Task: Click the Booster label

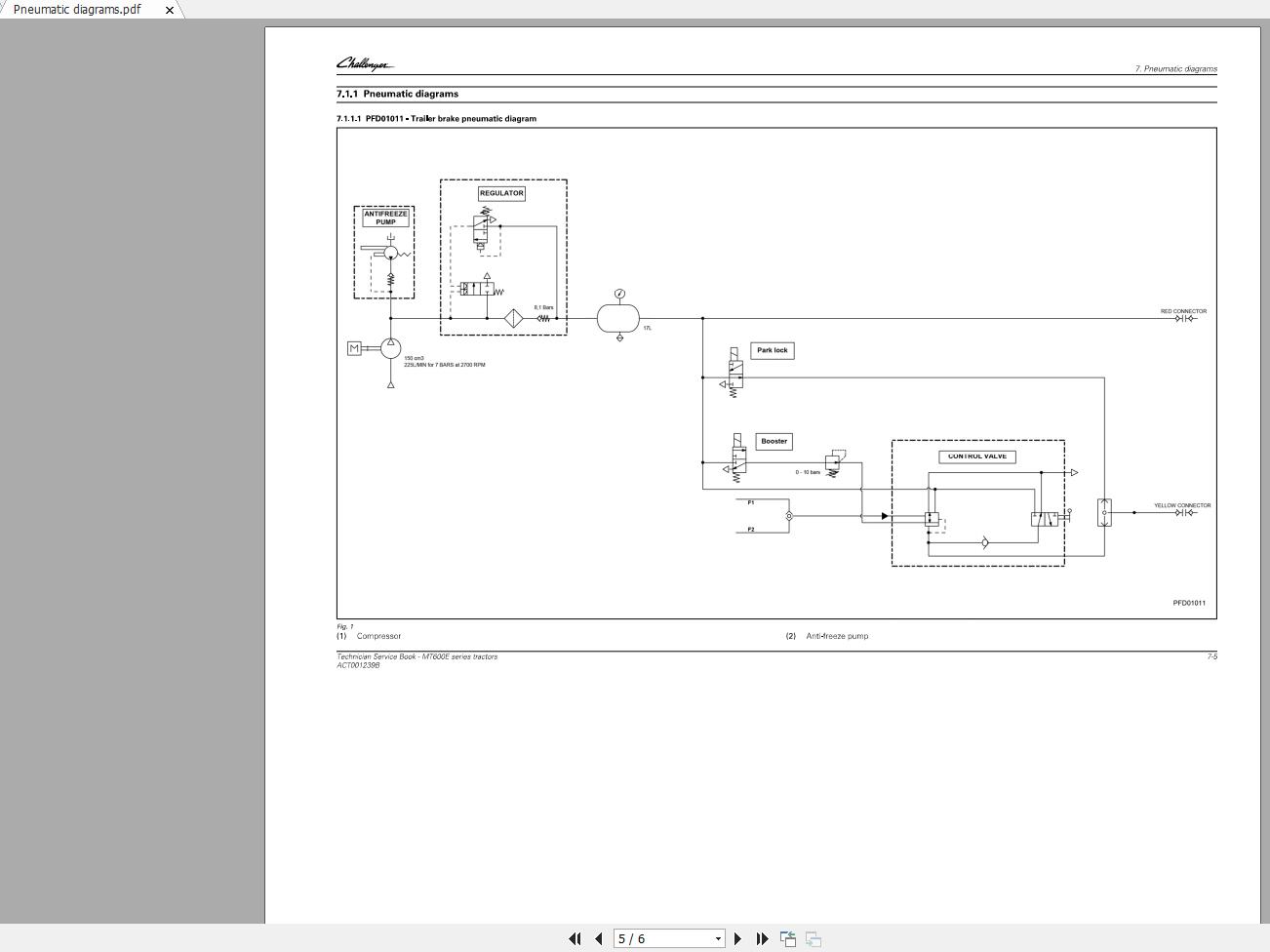Action: (x=774, y=441)
